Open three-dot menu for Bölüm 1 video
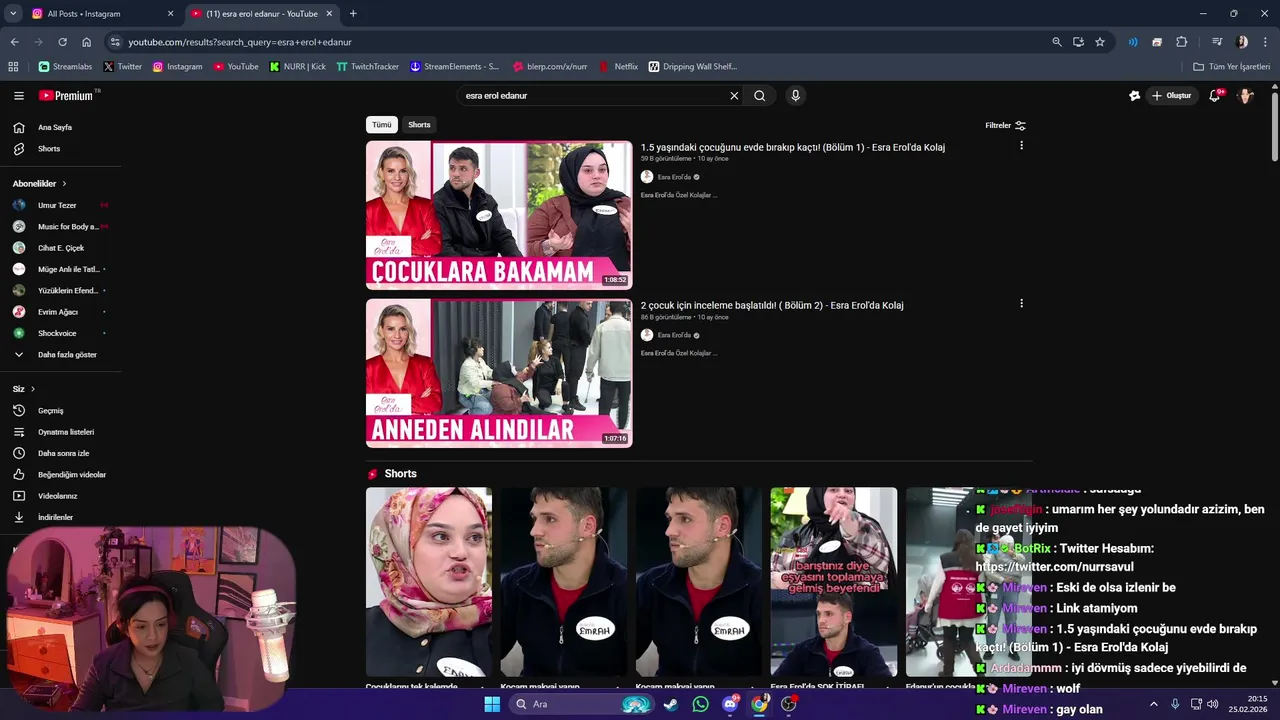 pyautogui.click(x=1021, y=146)
